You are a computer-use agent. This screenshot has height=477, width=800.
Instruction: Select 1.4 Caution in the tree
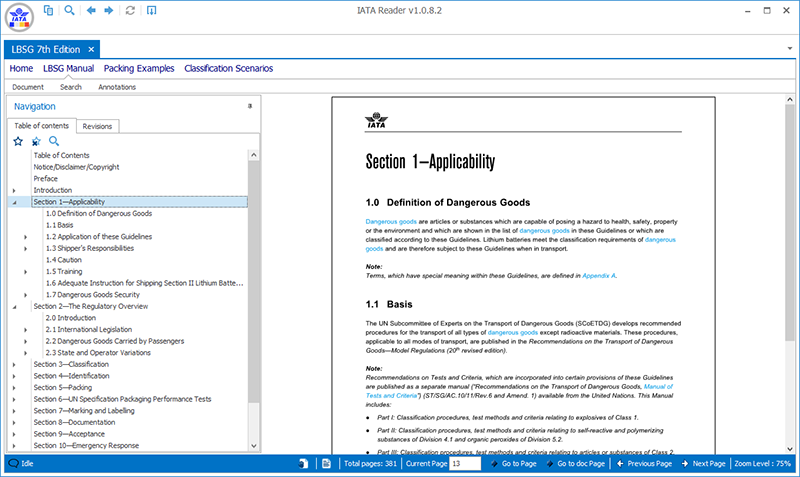coord(64,260)
